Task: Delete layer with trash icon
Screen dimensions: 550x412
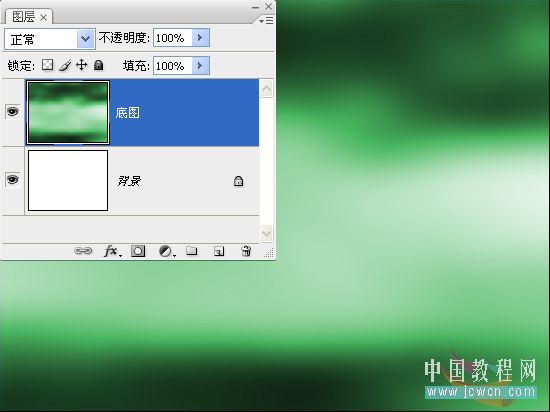Action: click(246, 251)
